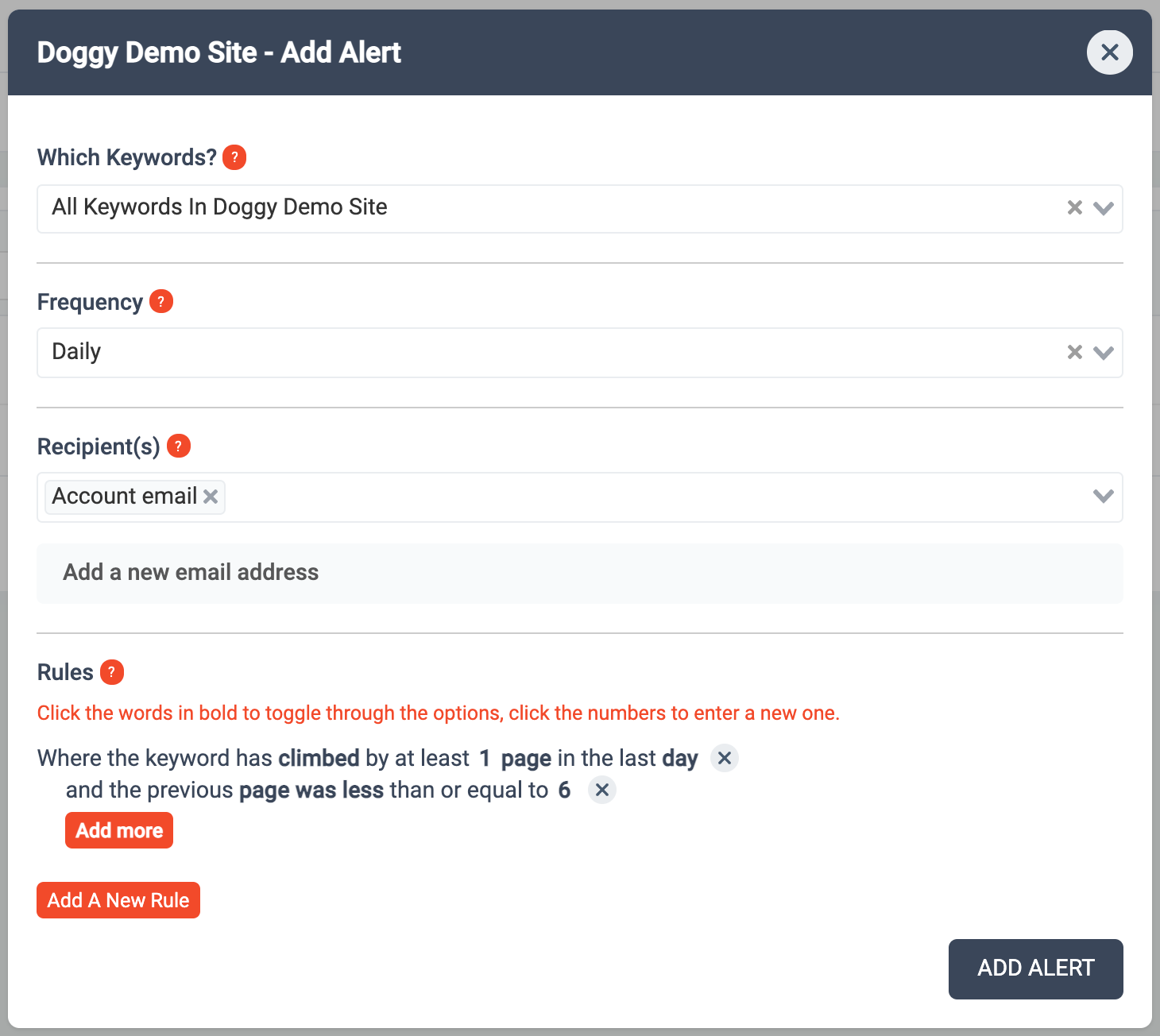Submit with the ADD ALERT button

[x=1036, y=968]
